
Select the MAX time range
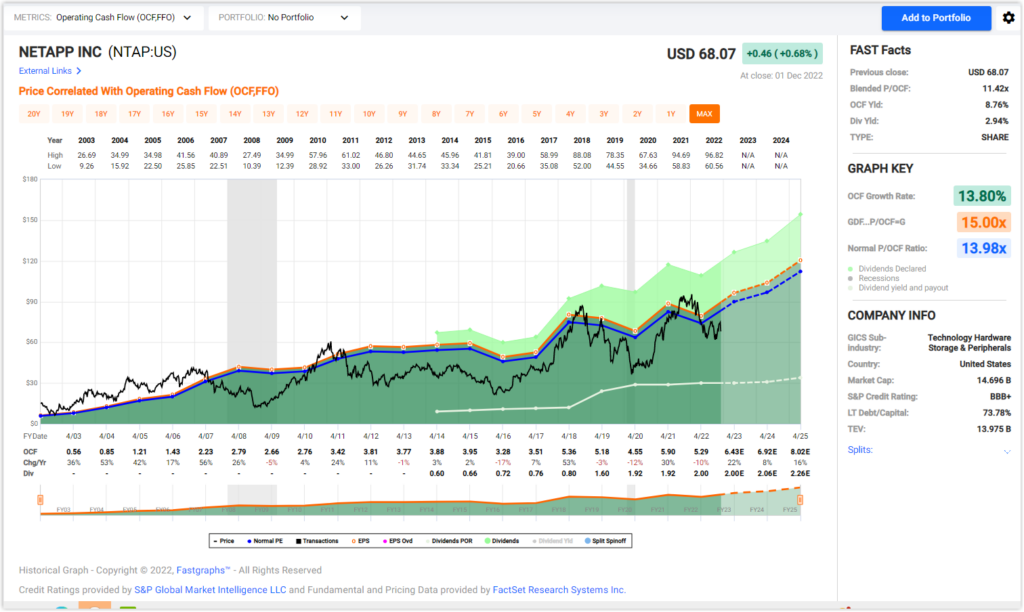click(704, 114)
